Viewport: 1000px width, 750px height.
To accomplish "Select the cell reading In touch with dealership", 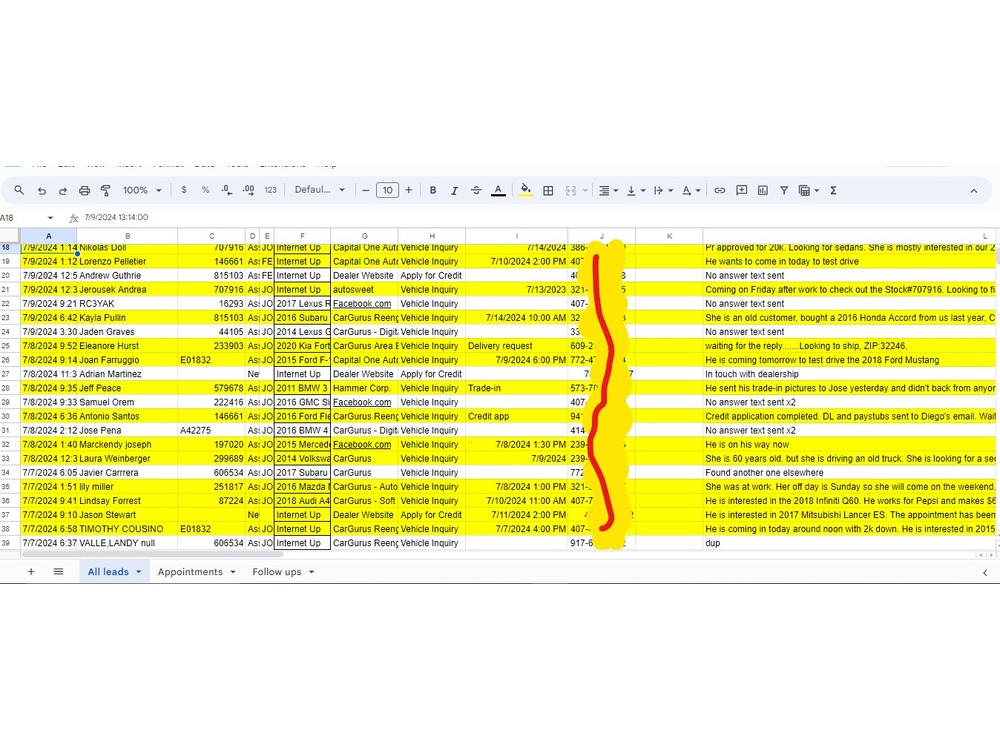I will coord(849,374).
